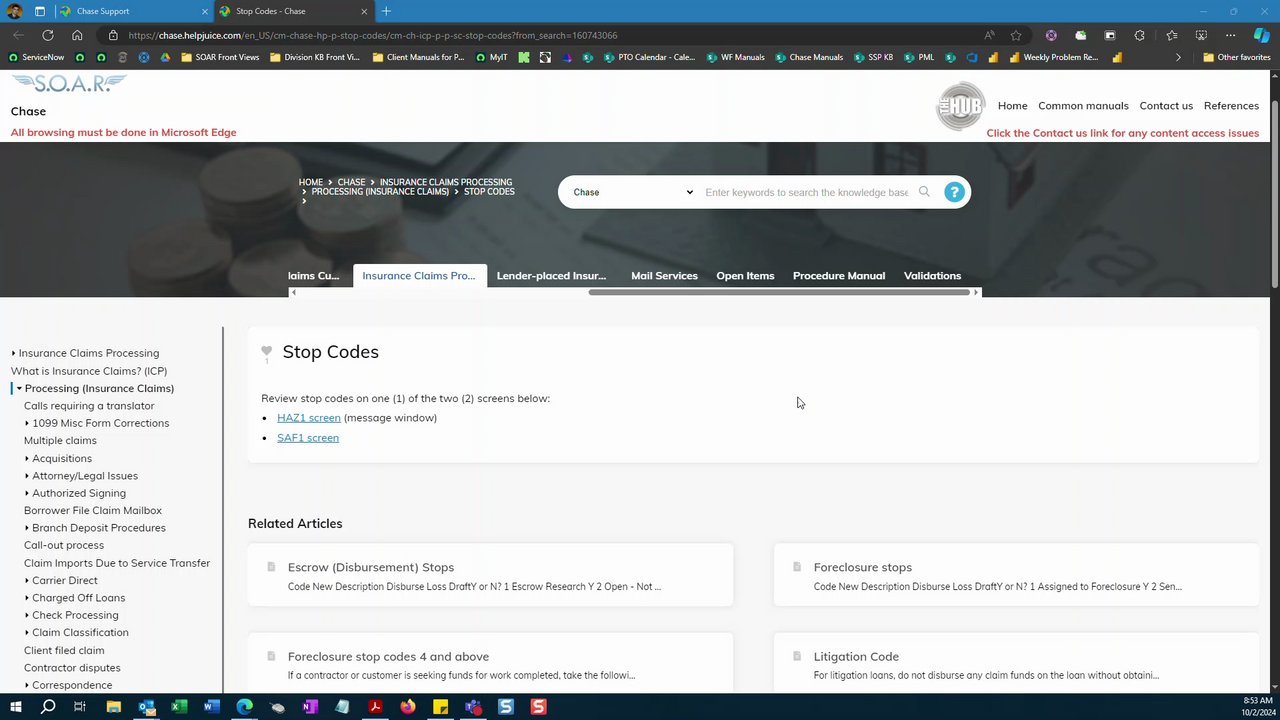The height and width of the screenshot is (720, 1280).
Task: Expand Insurance Claims Processing in sidebar
Action: click(13, 353)
